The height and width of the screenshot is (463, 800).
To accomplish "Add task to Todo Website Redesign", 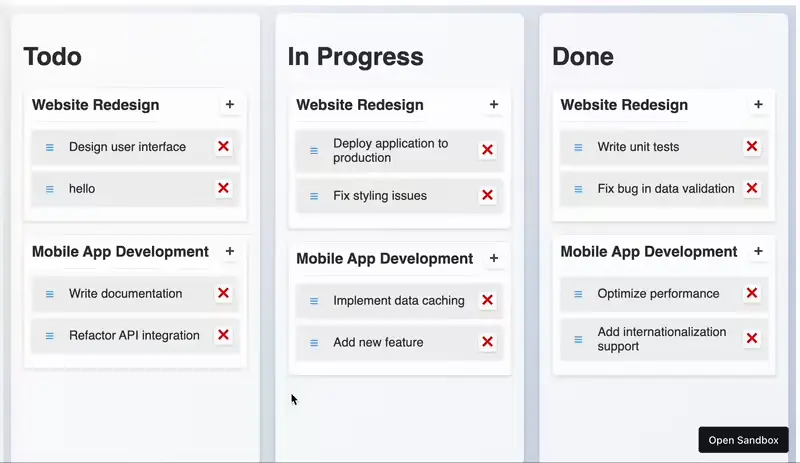I will coord(229,105).
